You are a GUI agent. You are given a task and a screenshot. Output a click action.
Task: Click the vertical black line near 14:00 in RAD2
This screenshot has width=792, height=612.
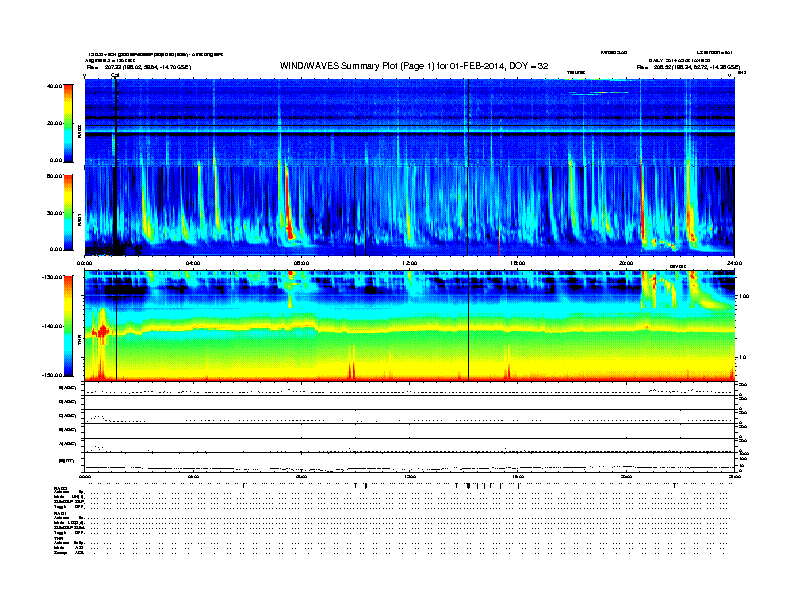468,123
